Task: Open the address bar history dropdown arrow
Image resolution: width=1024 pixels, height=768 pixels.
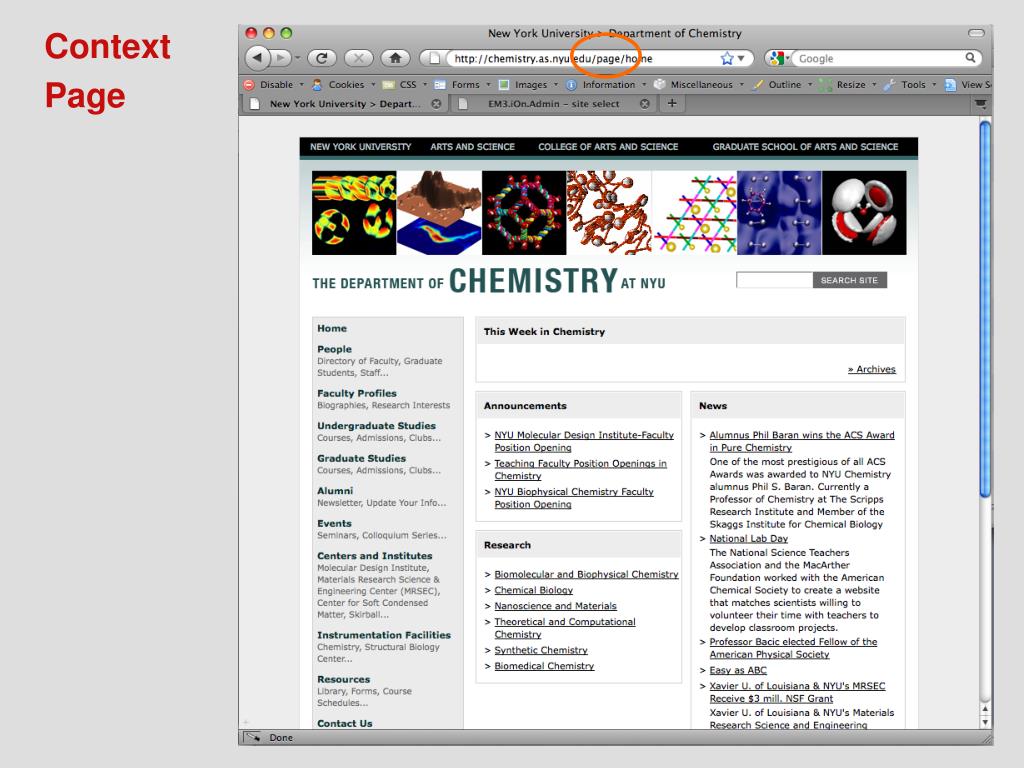Action: [x=741, y=59]
